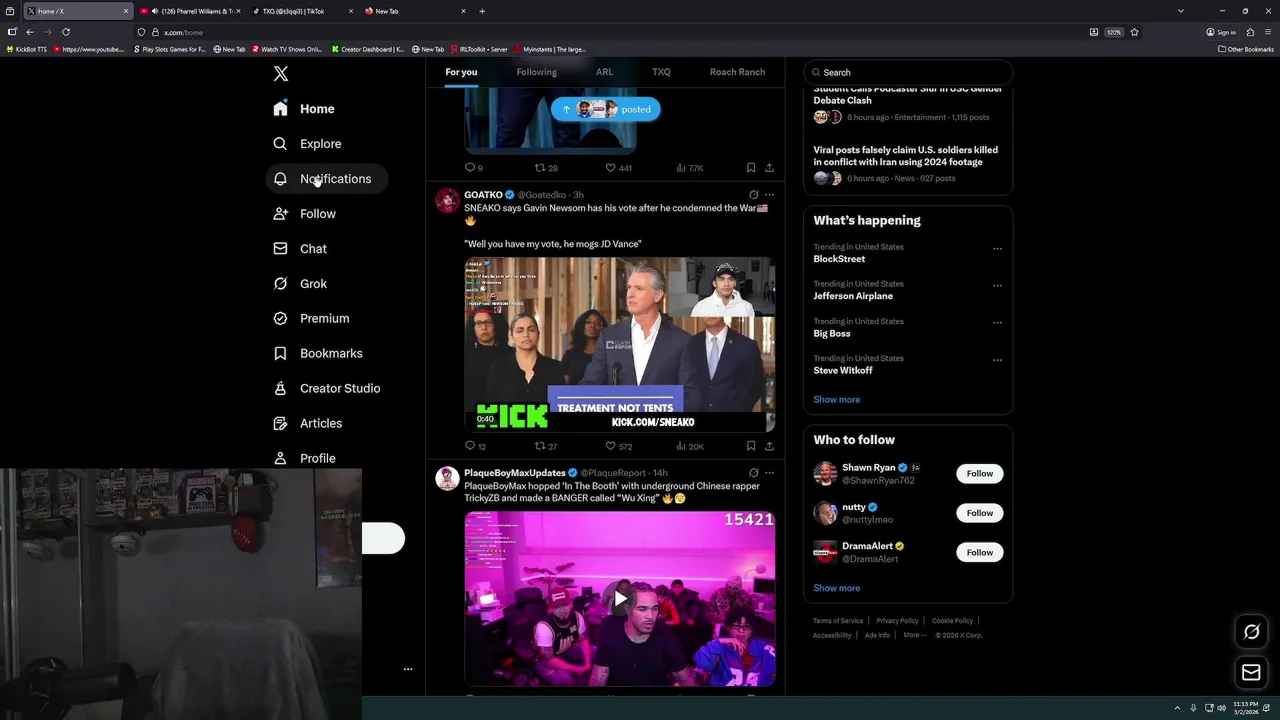The width and height of the screenshot is (1280, 720).
Task: Switch to the TXQ timeline tab
Action: tap(661, 72)
